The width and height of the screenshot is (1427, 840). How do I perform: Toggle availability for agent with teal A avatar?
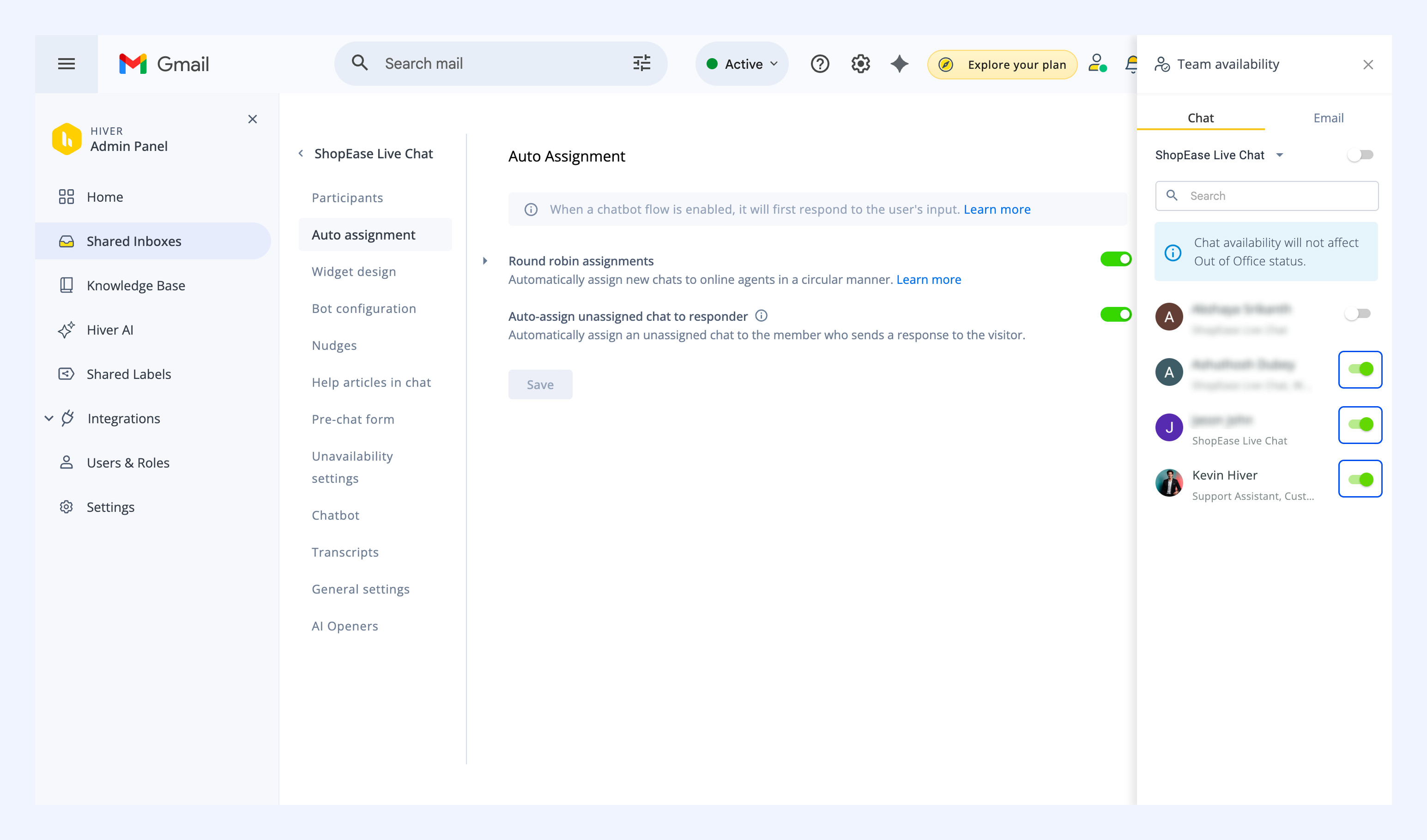click(1360, 369)
